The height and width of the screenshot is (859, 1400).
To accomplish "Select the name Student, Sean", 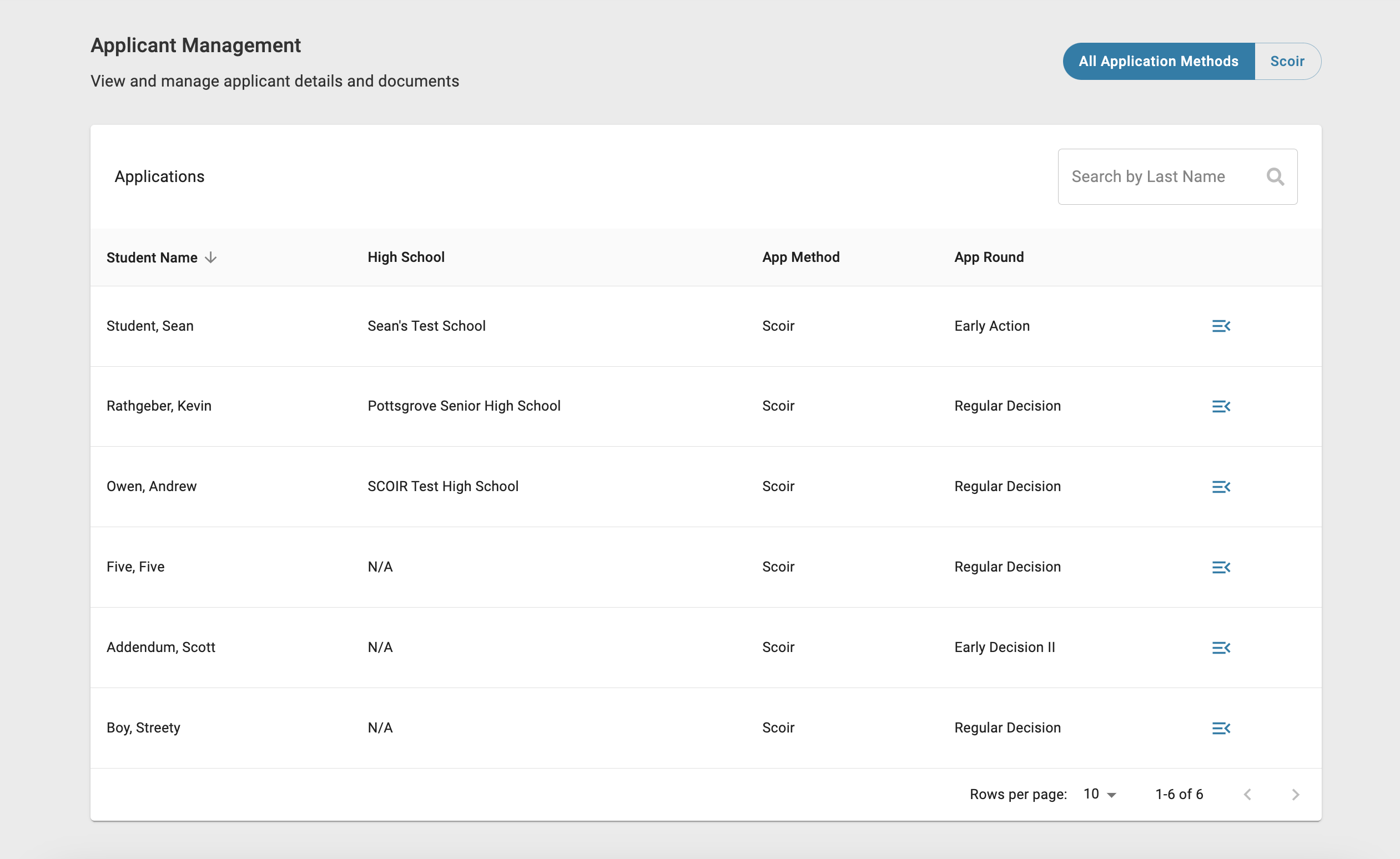I will coord(150,326).
